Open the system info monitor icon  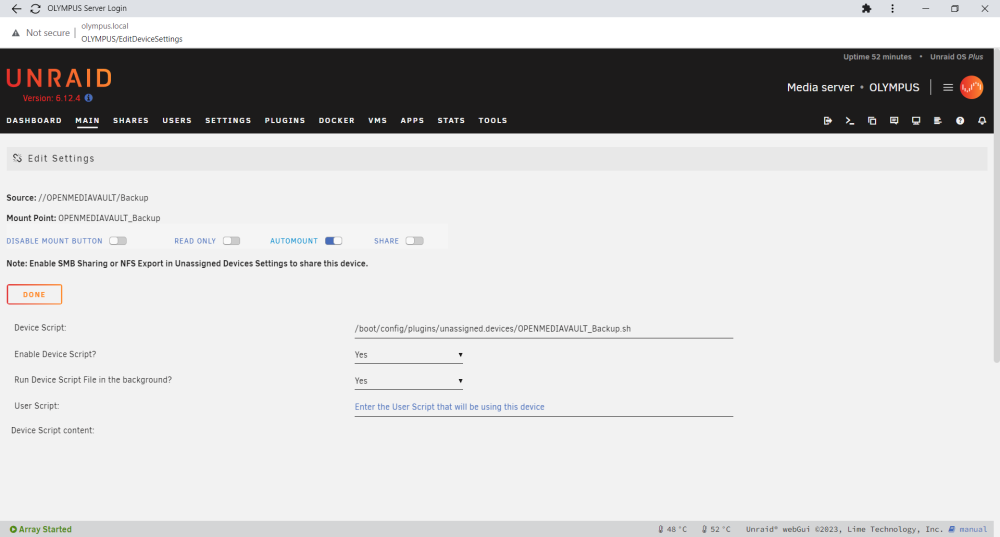click(x=916, y=121)
